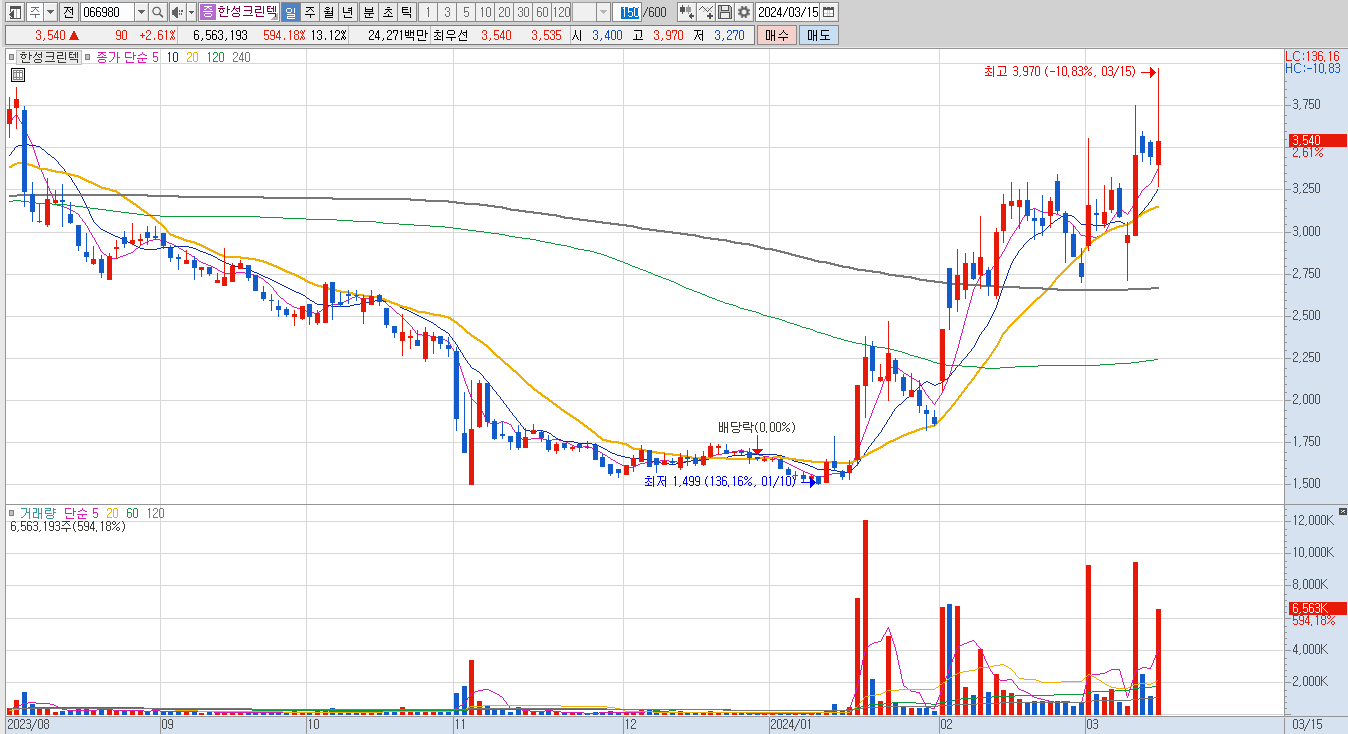Choose the 5 interval button

[x=466, y=12]
